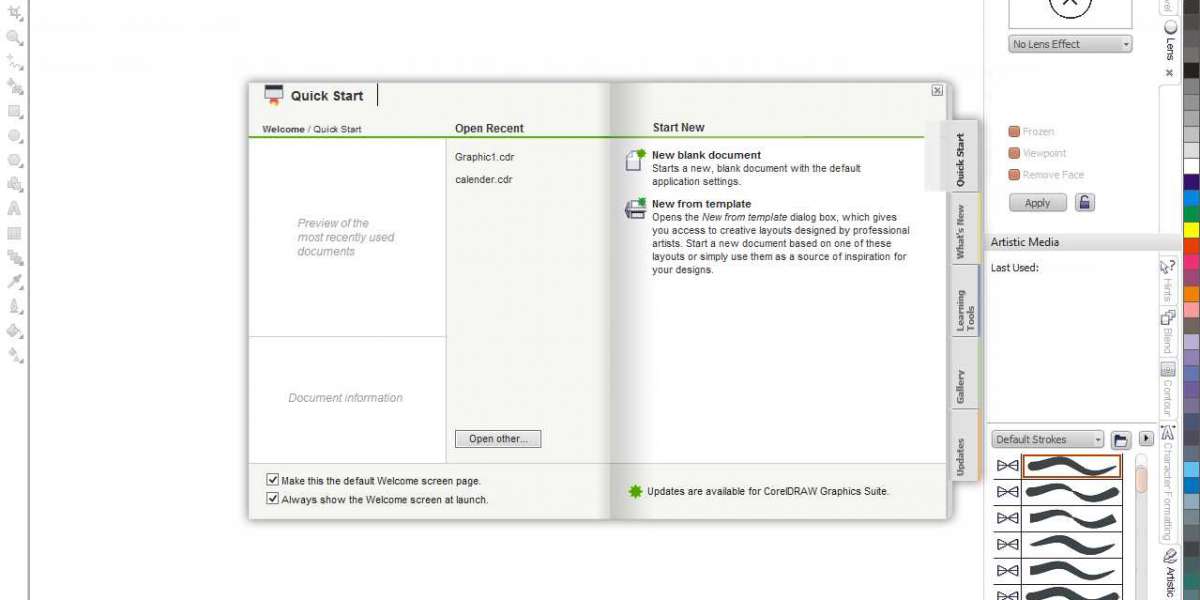
Task: Expand the Default Strokes dropdown
Action: (1047, 439)
